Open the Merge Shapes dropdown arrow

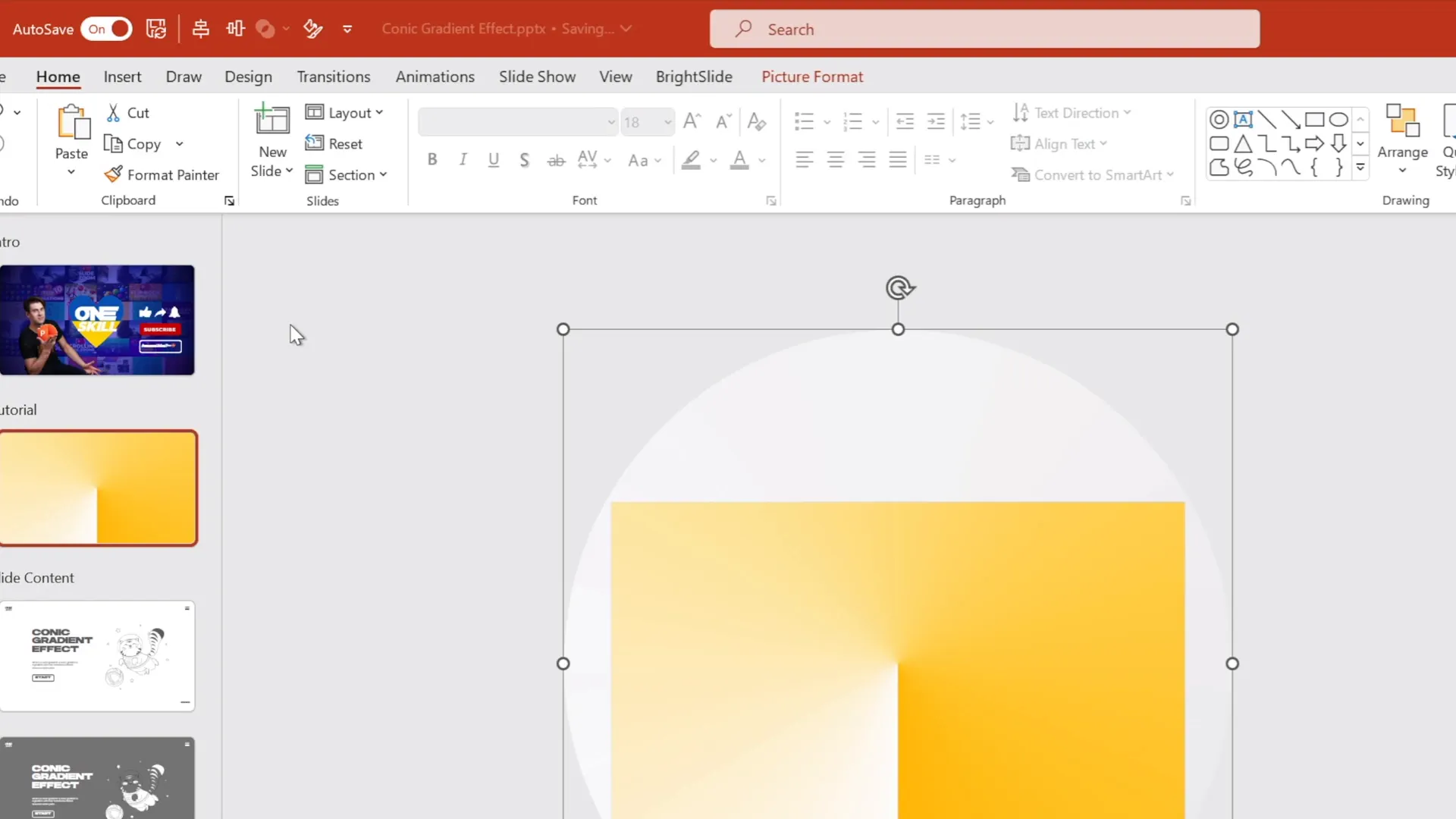coord(286,29)
